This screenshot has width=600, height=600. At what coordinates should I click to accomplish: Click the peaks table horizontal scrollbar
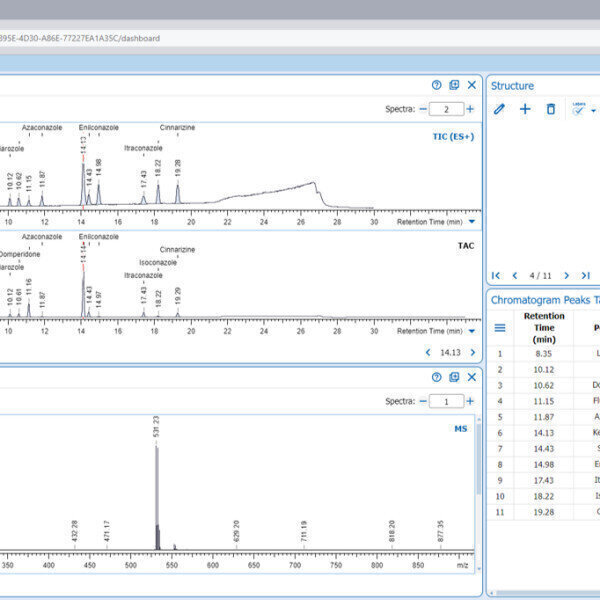[x=547, y=594]
